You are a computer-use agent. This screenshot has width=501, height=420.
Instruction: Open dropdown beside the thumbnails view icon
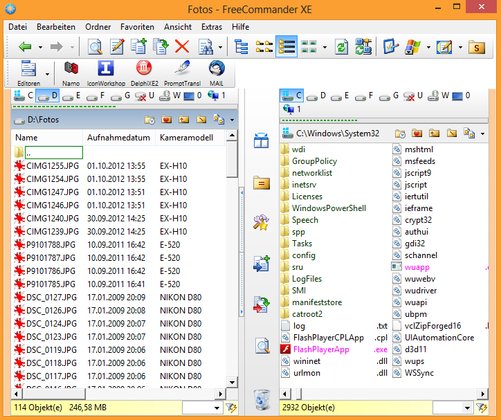point(325,47)
